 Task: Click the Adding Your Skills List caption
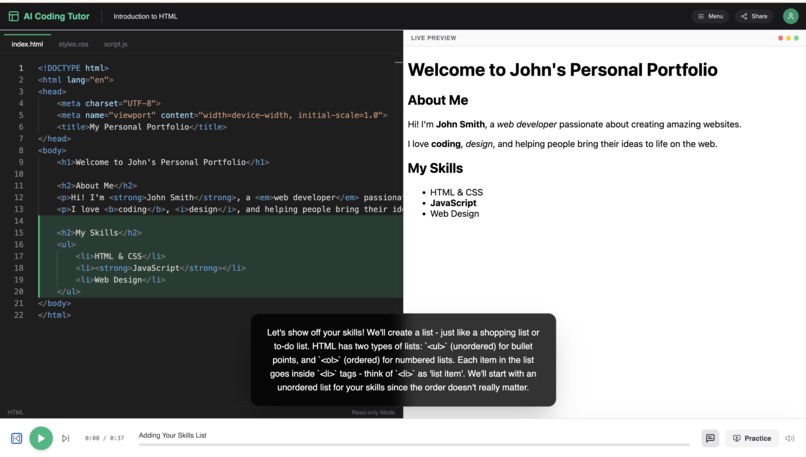173,435
